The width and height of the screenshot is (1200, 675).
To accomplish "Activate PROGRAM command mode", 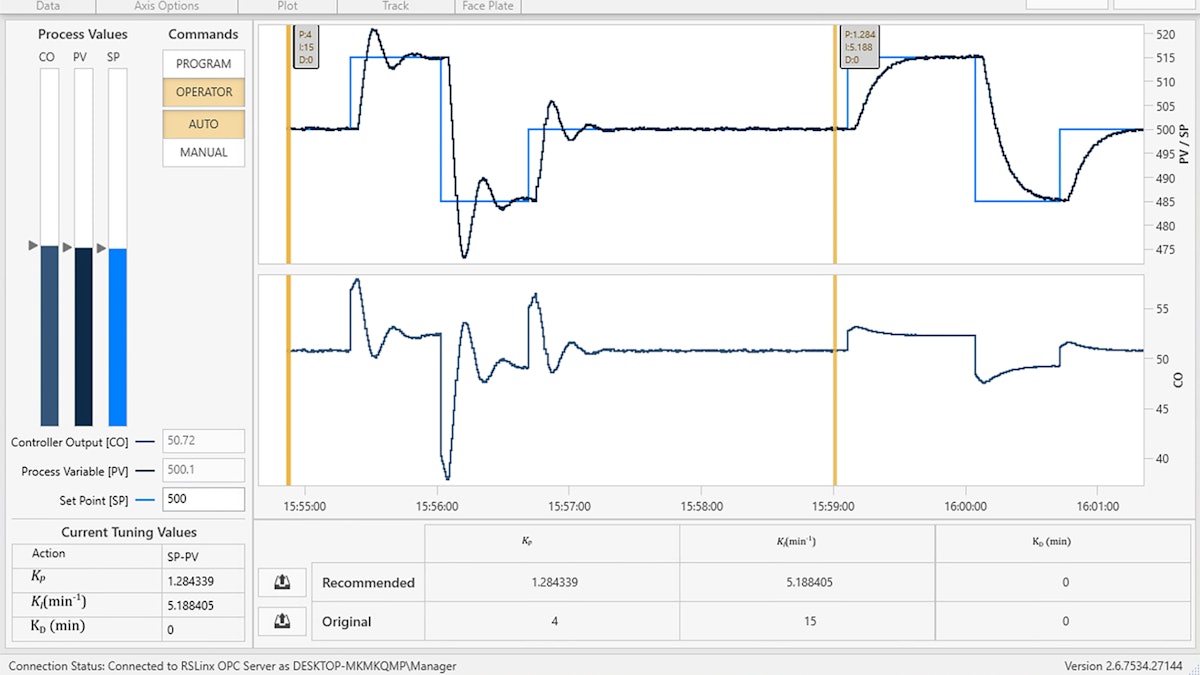I will point(203,63).
